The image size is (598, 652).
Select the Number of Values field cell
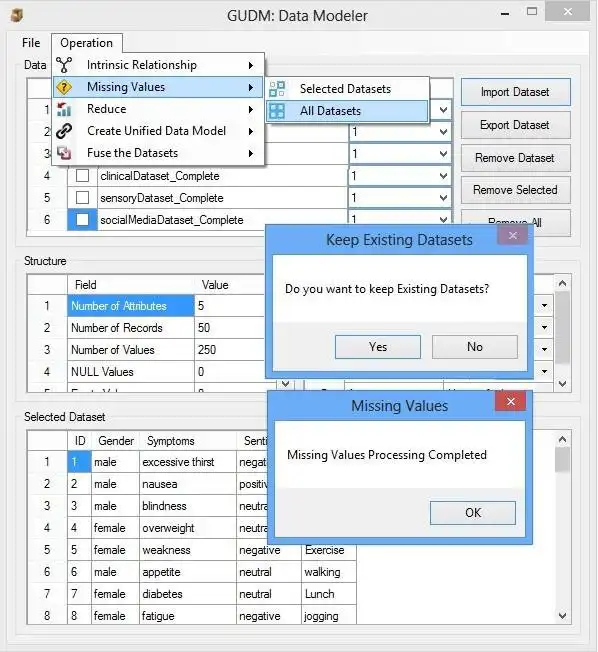[131, 350]
